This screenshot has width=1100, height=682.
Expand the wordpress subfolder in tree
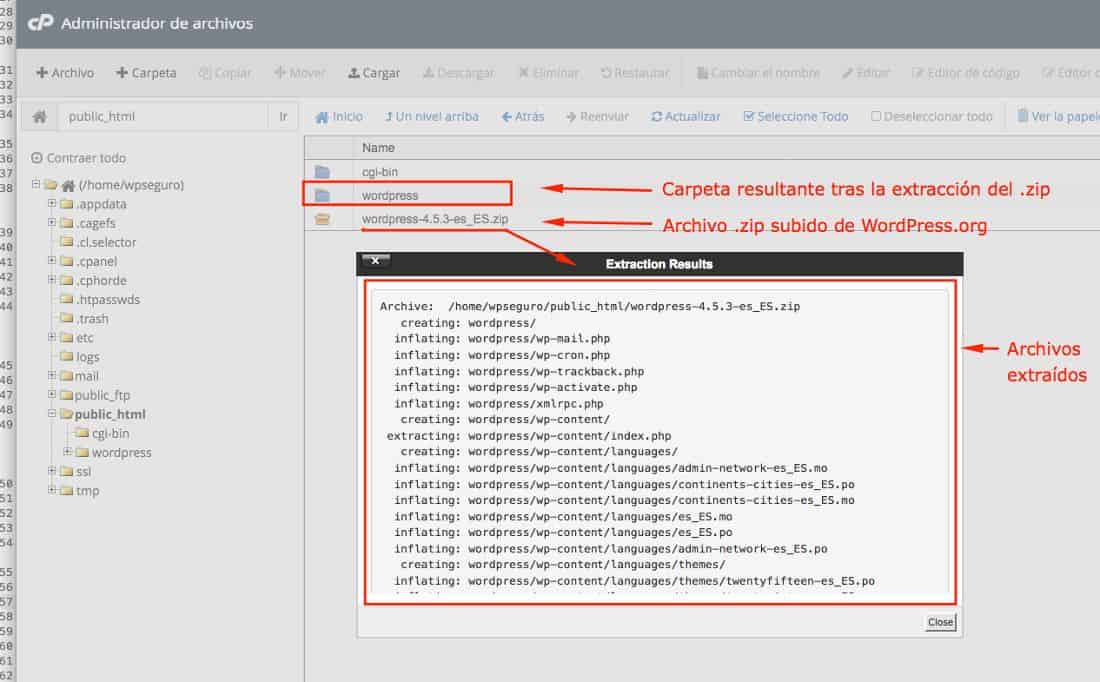[67, 452]
